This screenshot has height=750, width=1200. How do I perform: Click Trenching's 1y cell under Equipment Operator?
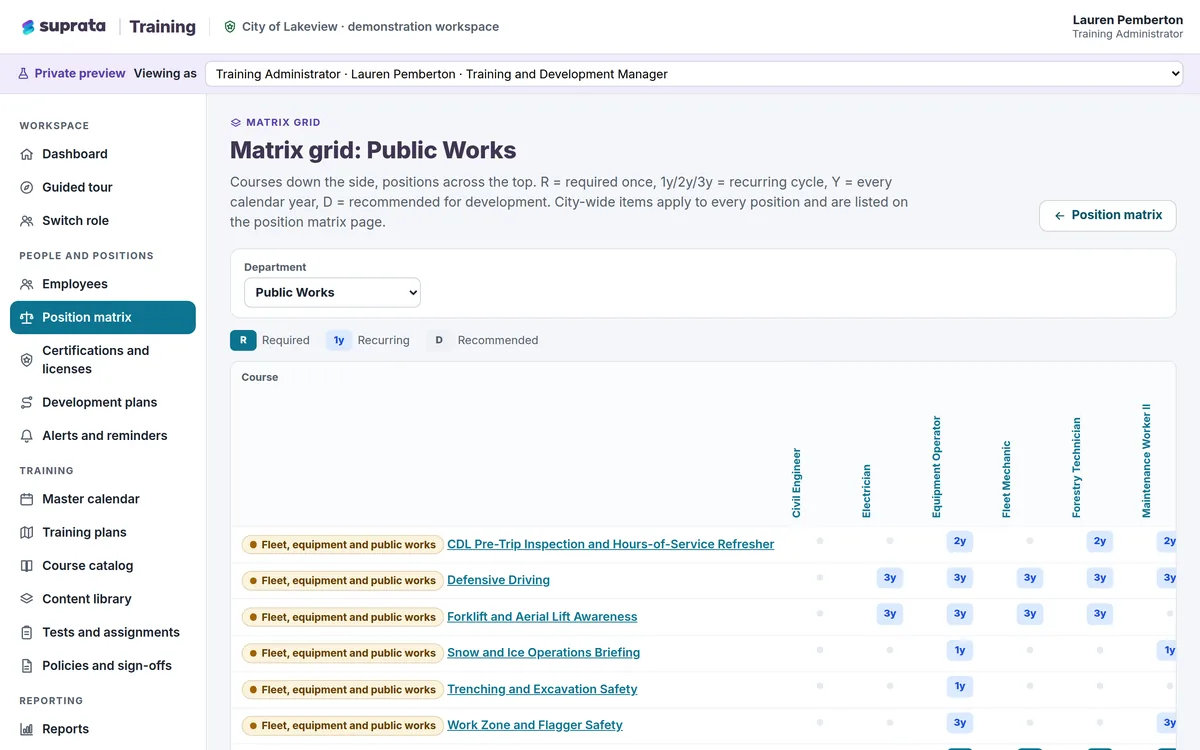pyautogui.click(x=960, y=686)
